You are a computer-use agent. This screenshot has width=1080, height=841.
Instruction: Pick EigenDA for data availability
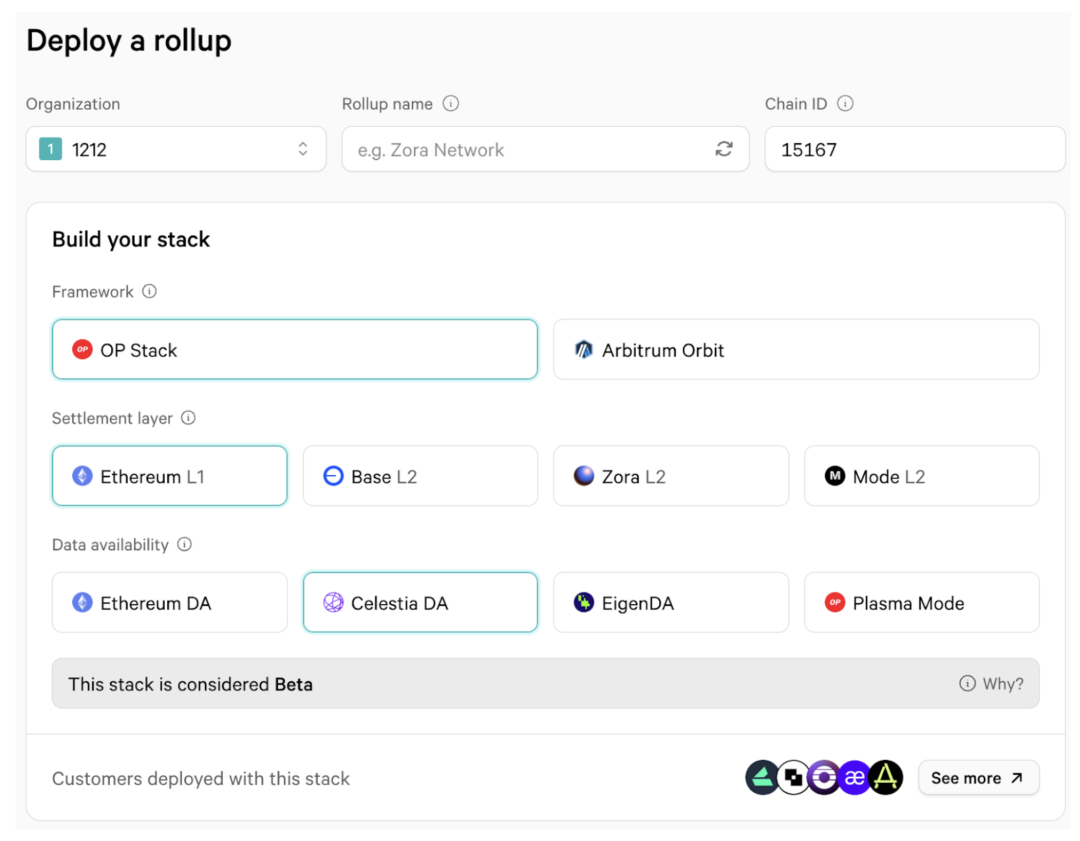click(x=670, y=603)
